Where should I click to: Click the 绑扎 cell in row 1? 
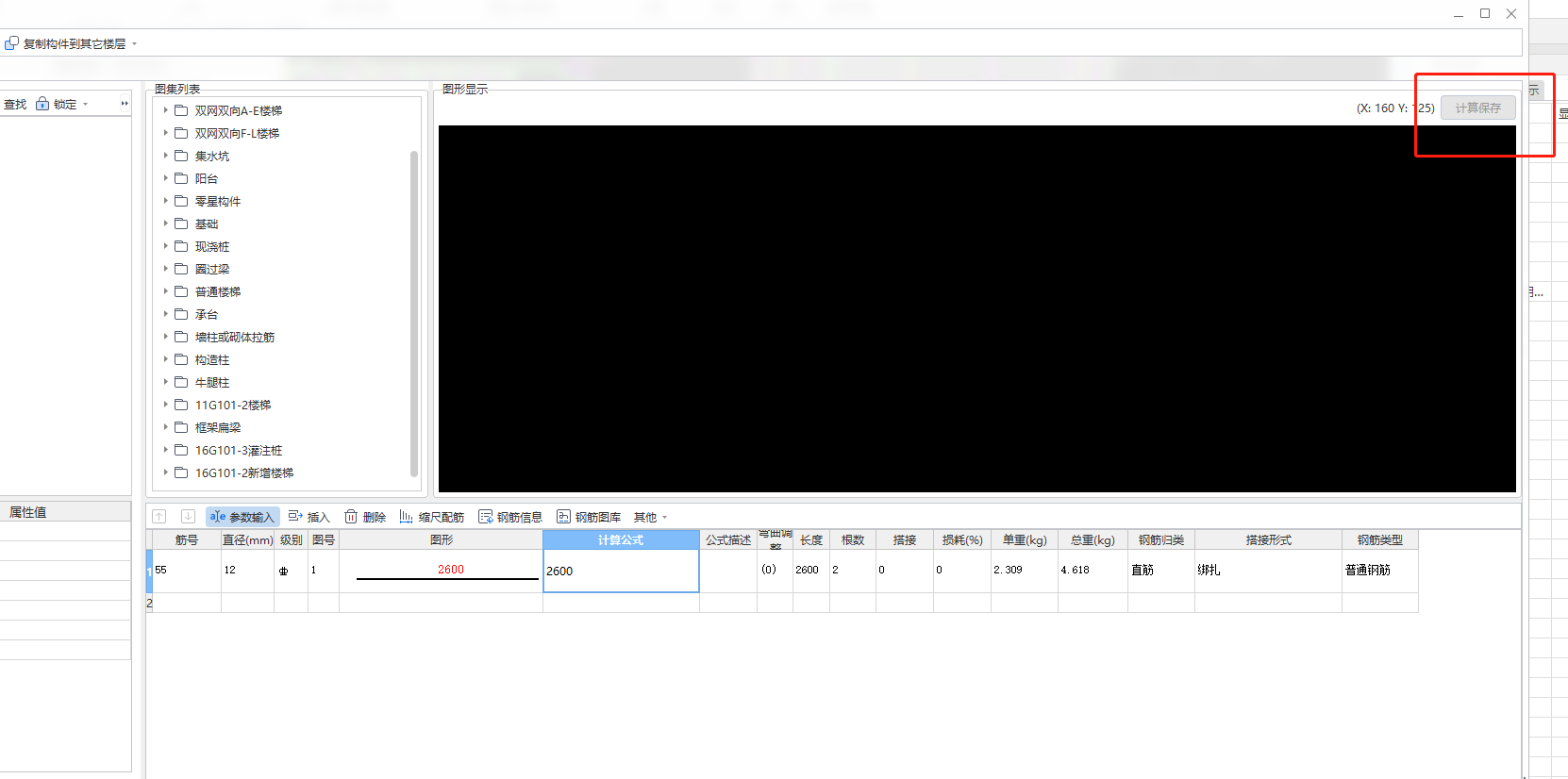tap(1268, 571)
